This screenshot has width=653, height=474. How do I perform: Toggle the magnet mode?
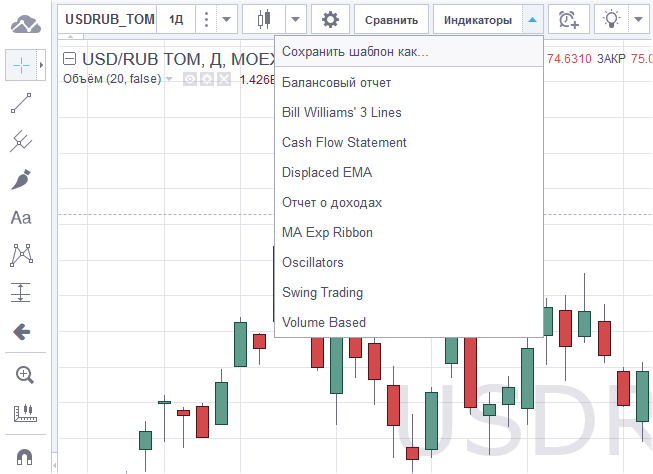tap(24, 455)
